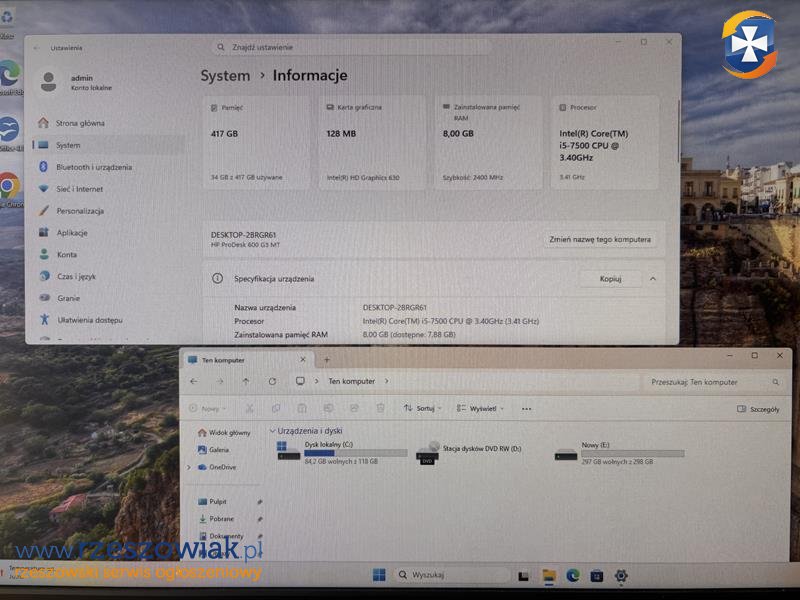Open the Wyświetl view dropdown
Screen dimensions: 800x600
(x=480, y=409)
